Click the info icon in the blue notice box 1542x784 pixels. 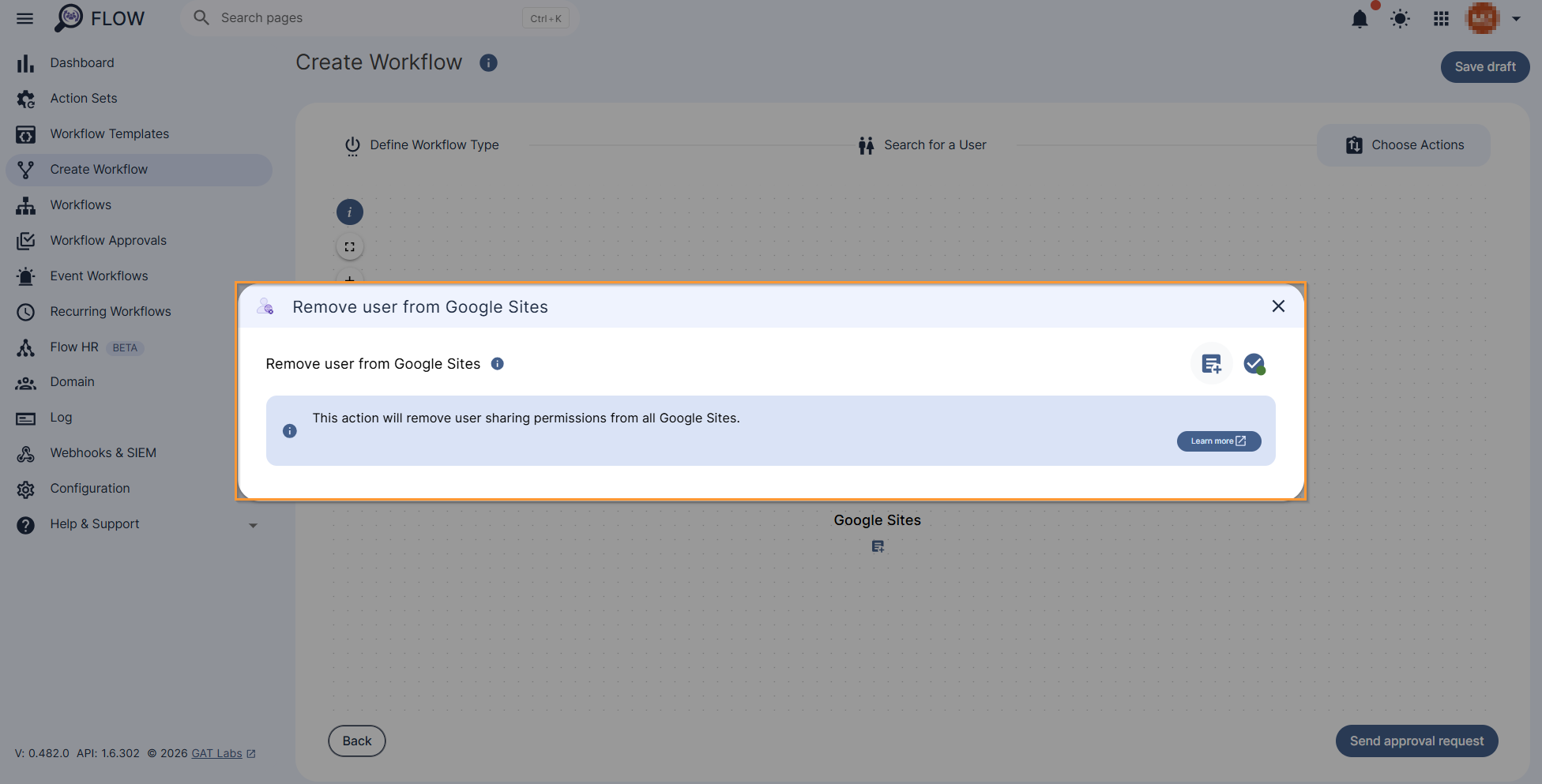click(290, 431)
